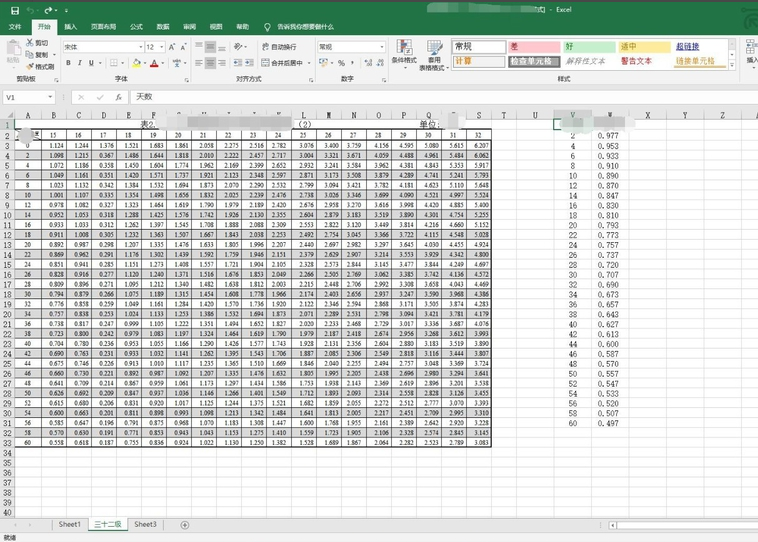Open the font name dropdown (宋体)
The height and width of the screenshot is (542, 758).
141,47
